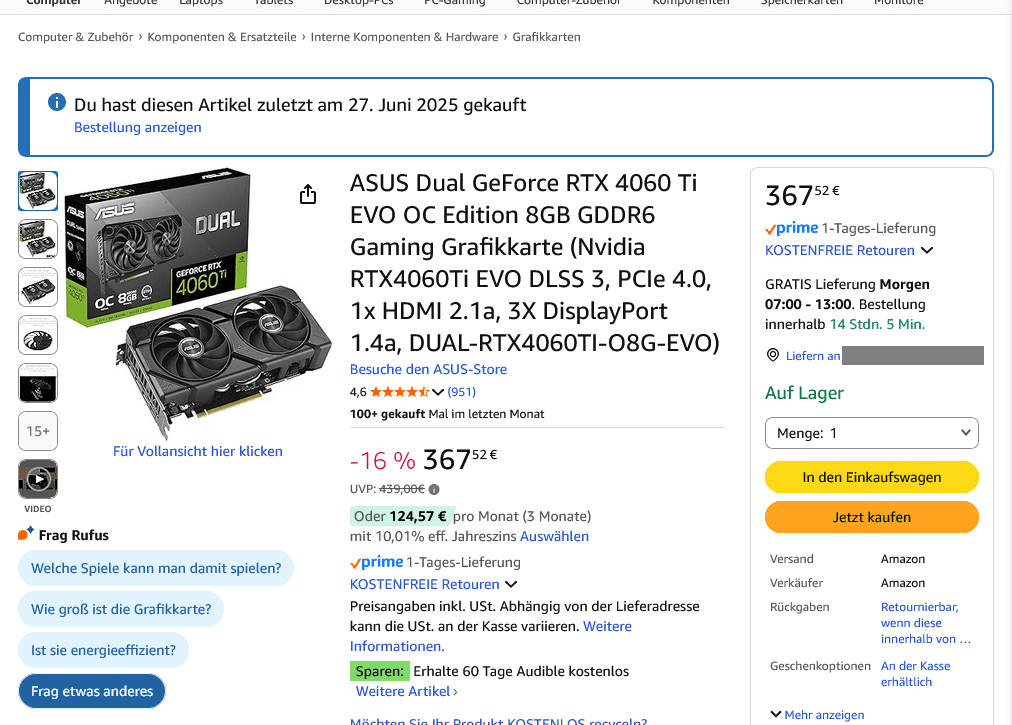This screenshot has height=725, width=1012.
Task: Select the first product thumbnail image
Action: (38, 191)
